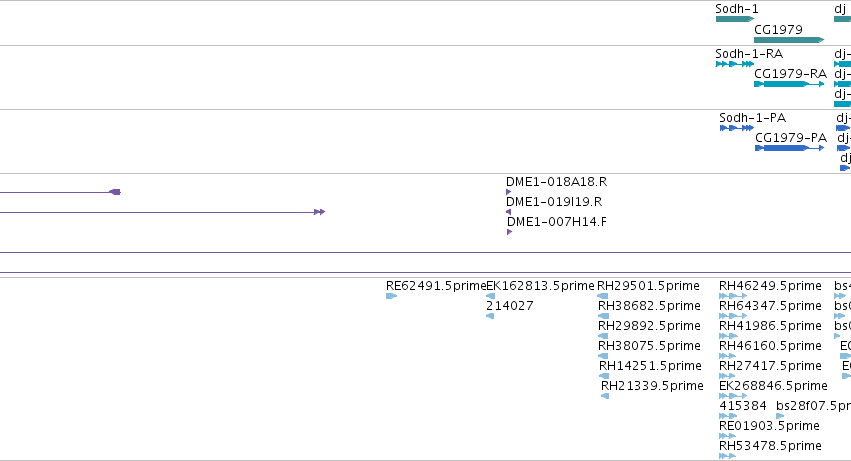Select the CG1979-RA transcript feature
The width and height of the screenshot is (851, 461).
click(789, 84)
